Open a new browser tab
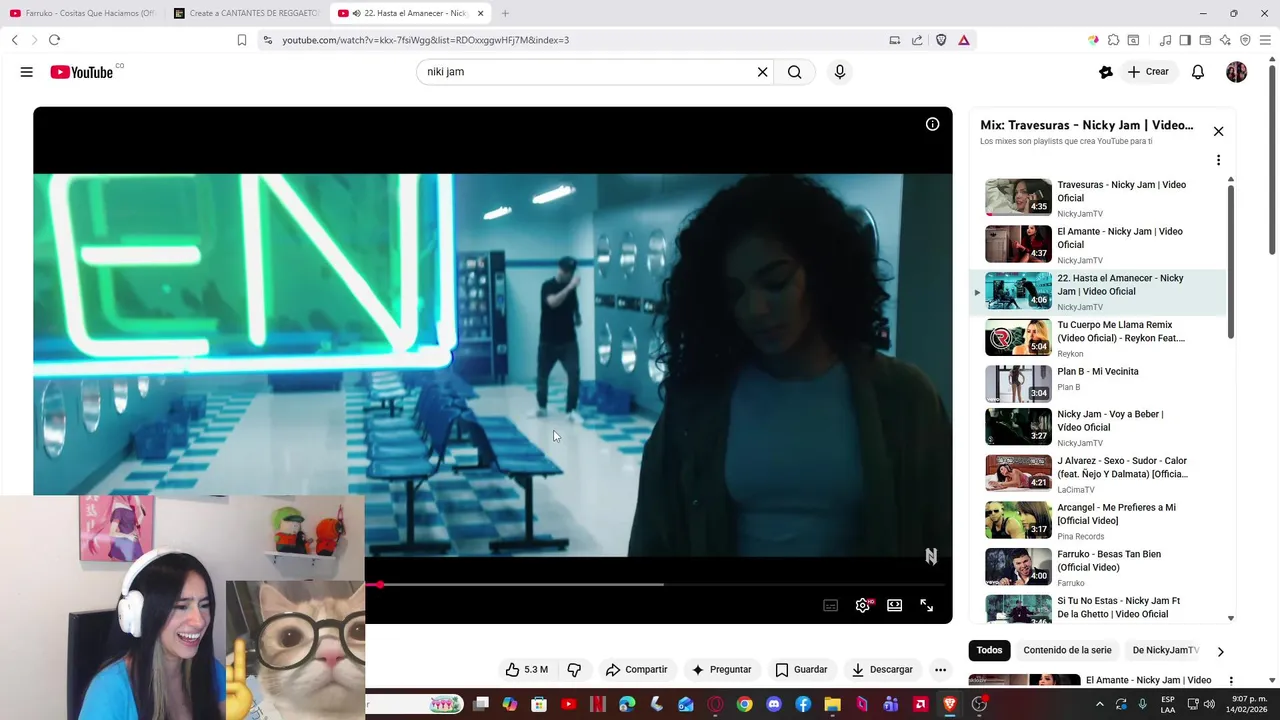 tap(505, 13)
